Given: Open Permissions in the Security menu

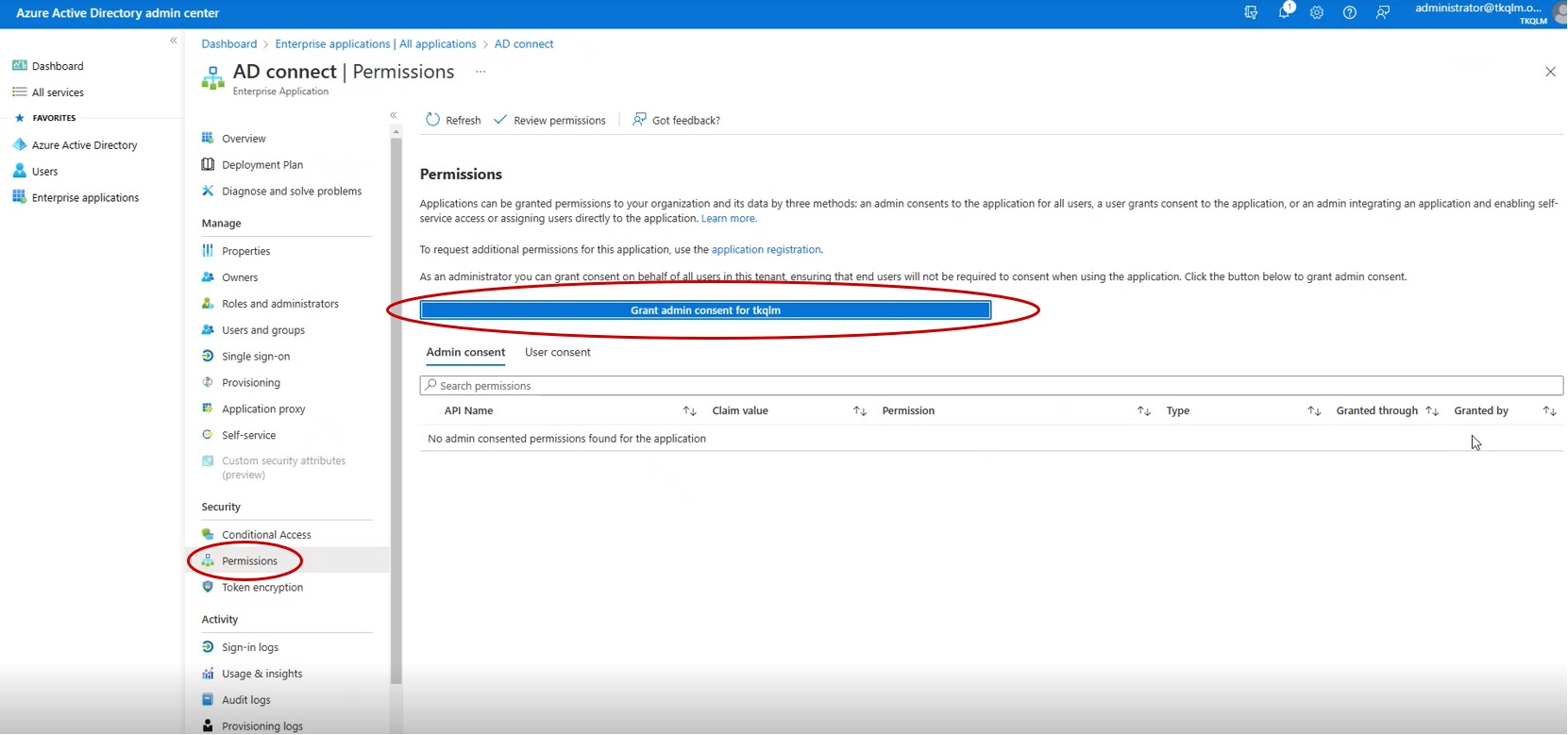Looking at the screenshot, I should (x=288, y=560).
